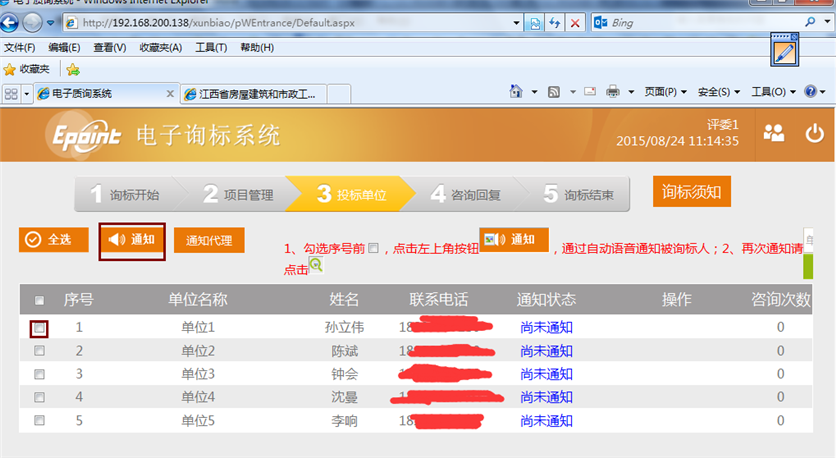Check the checkbox for 单位3
The height and width of the screenshot is (458, 836).
pos(39,374)
